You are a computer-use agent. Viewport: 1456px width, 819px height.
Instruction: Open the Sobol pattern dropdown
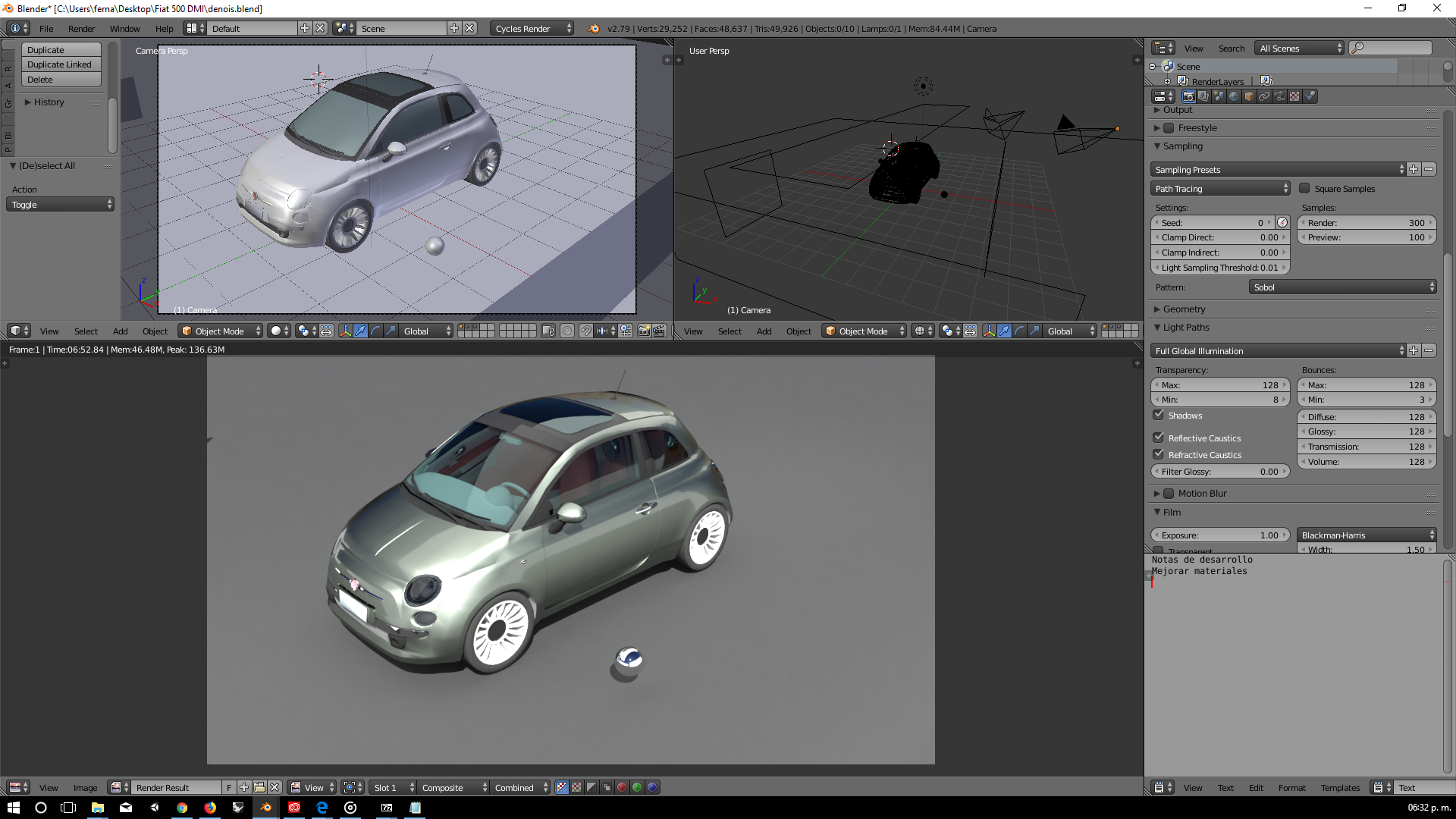(x=1342, y=287)
